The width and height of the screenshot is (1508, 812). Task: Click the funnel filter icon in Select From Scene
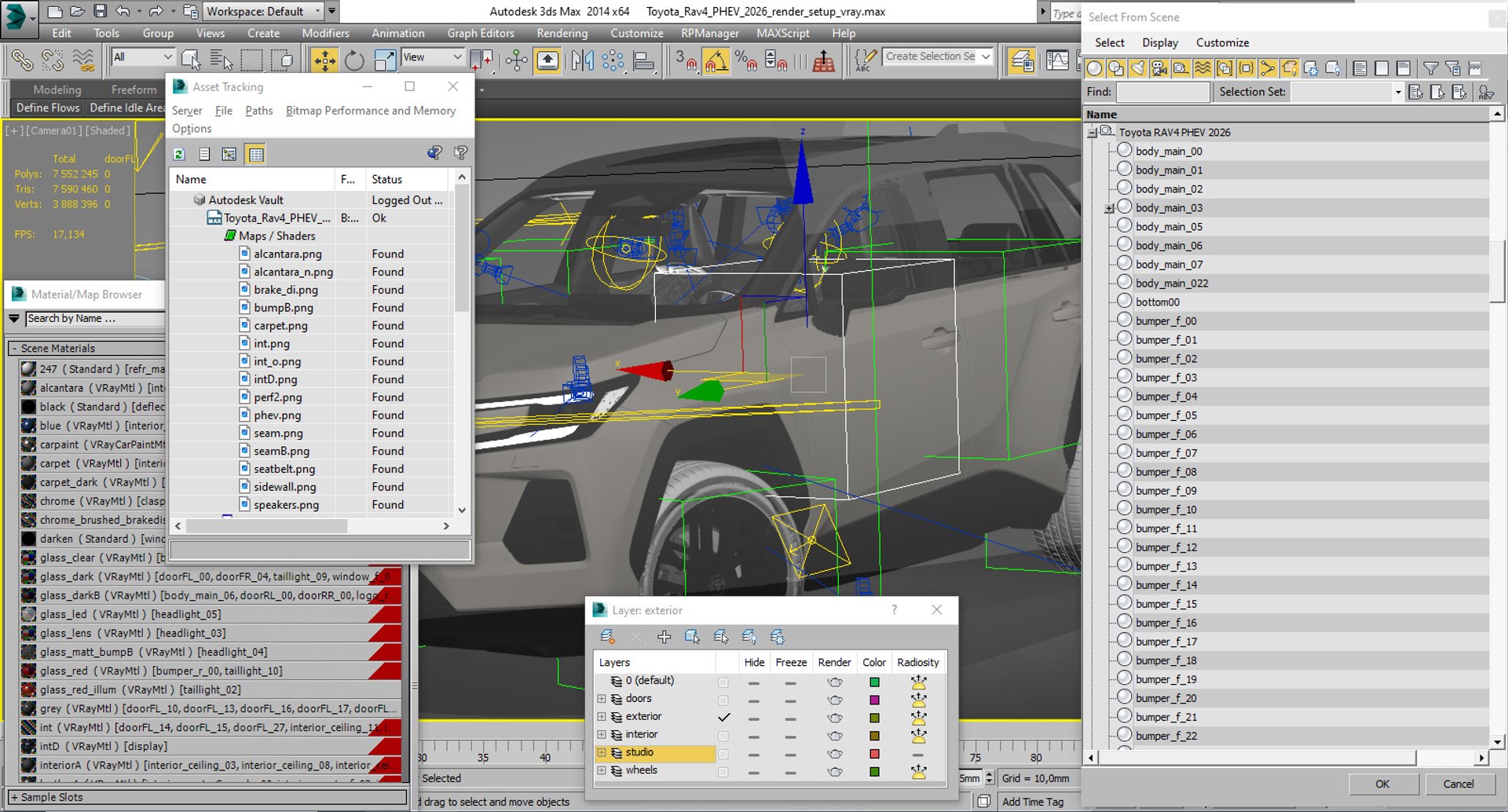pyautogui.click(x=1431, y=68)
